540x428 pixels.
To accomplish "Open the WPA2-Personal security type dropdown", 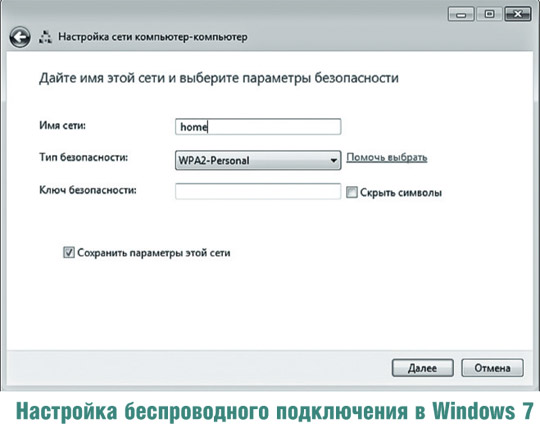I will click(258, 160).
